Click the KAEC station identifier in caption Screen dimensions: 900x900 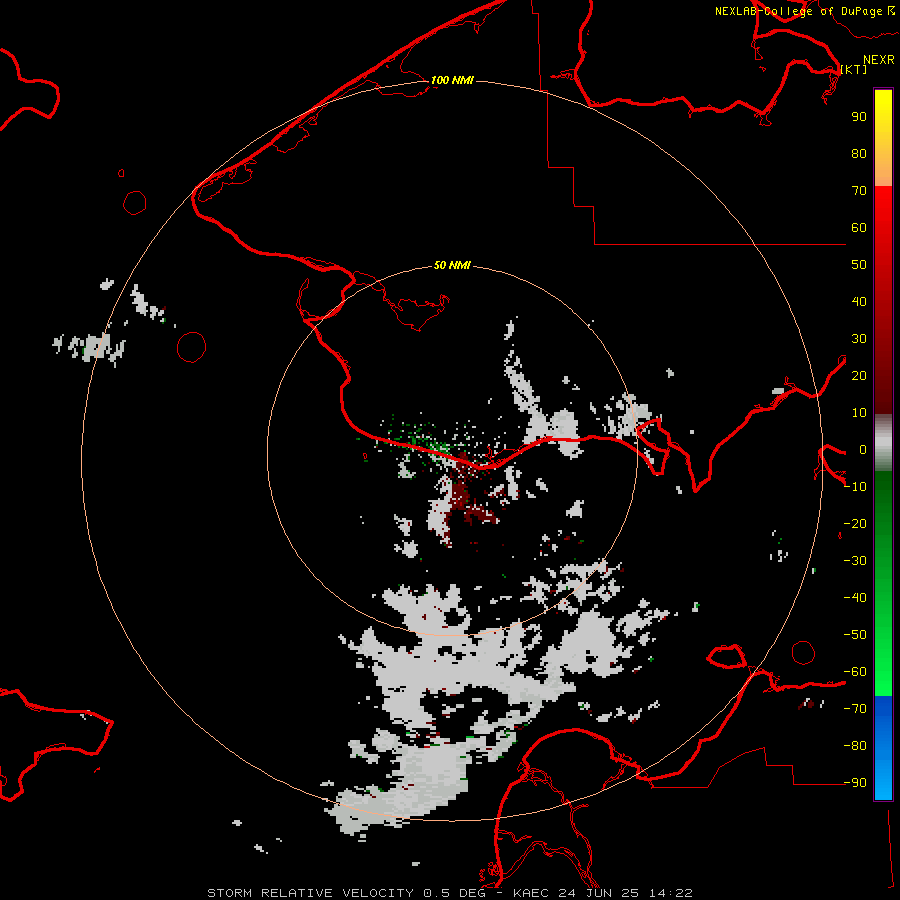[533, 893]
